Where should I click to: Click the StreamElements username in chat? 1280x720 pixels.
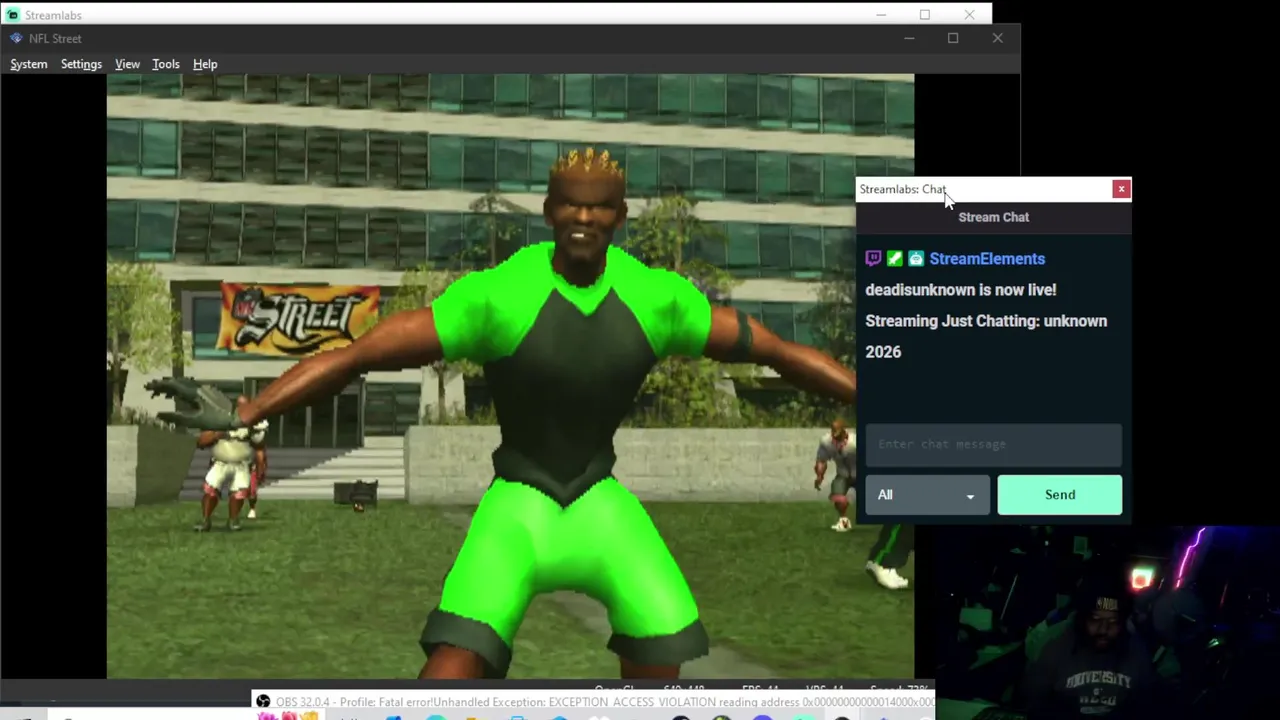[987, 259]
